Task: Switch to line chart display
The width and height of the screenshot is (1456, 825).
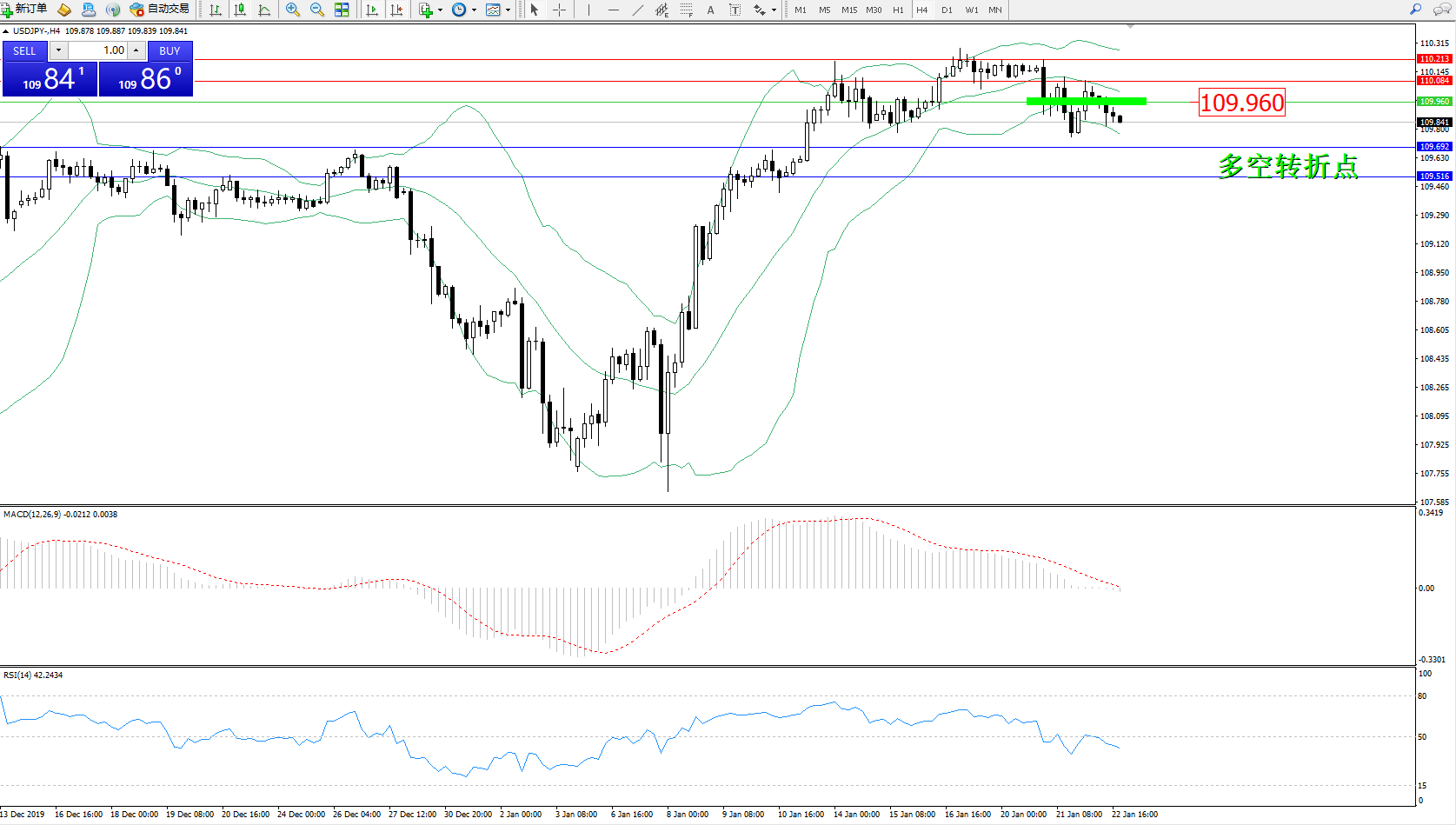Action: point(264,10)
